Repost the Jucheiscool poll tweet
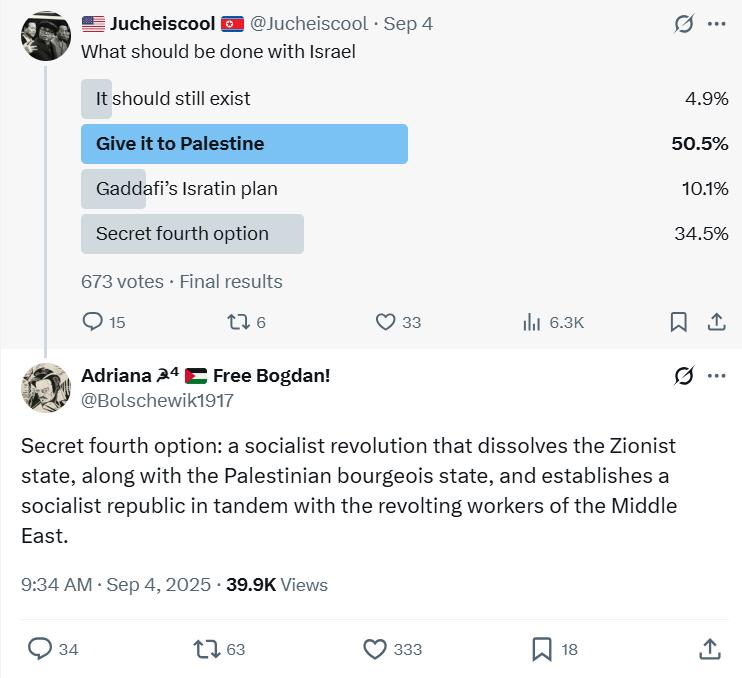This screenshot has width=742, height=678. pyautogui.click(x=238, y=322)
